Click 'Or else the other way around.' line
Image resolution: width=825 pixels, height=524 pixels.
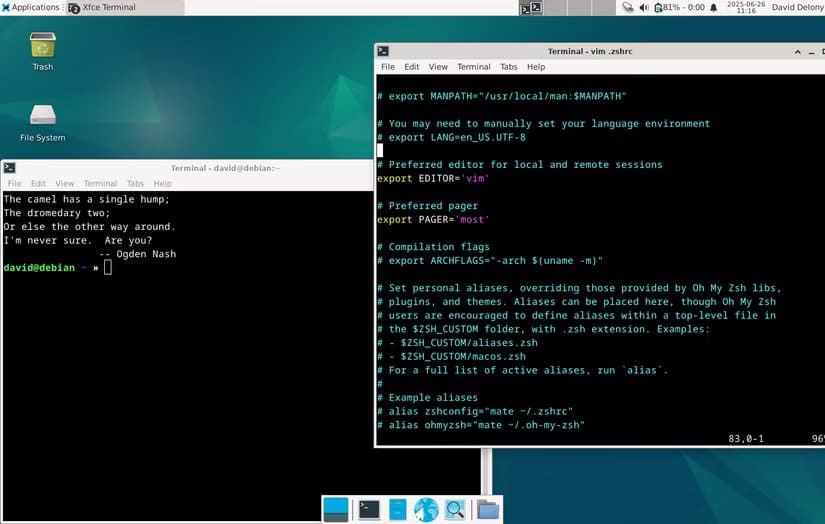pos(89,227)
